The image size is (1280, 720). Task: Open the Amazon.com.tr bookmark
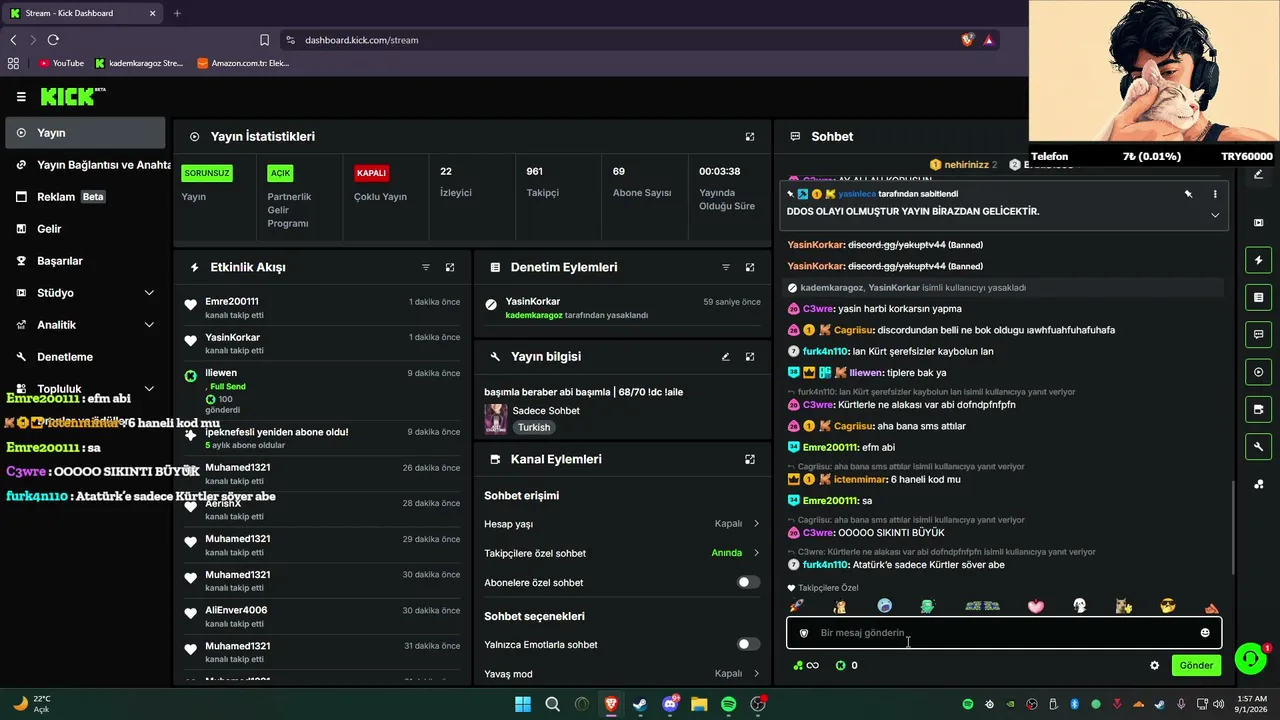243,63
